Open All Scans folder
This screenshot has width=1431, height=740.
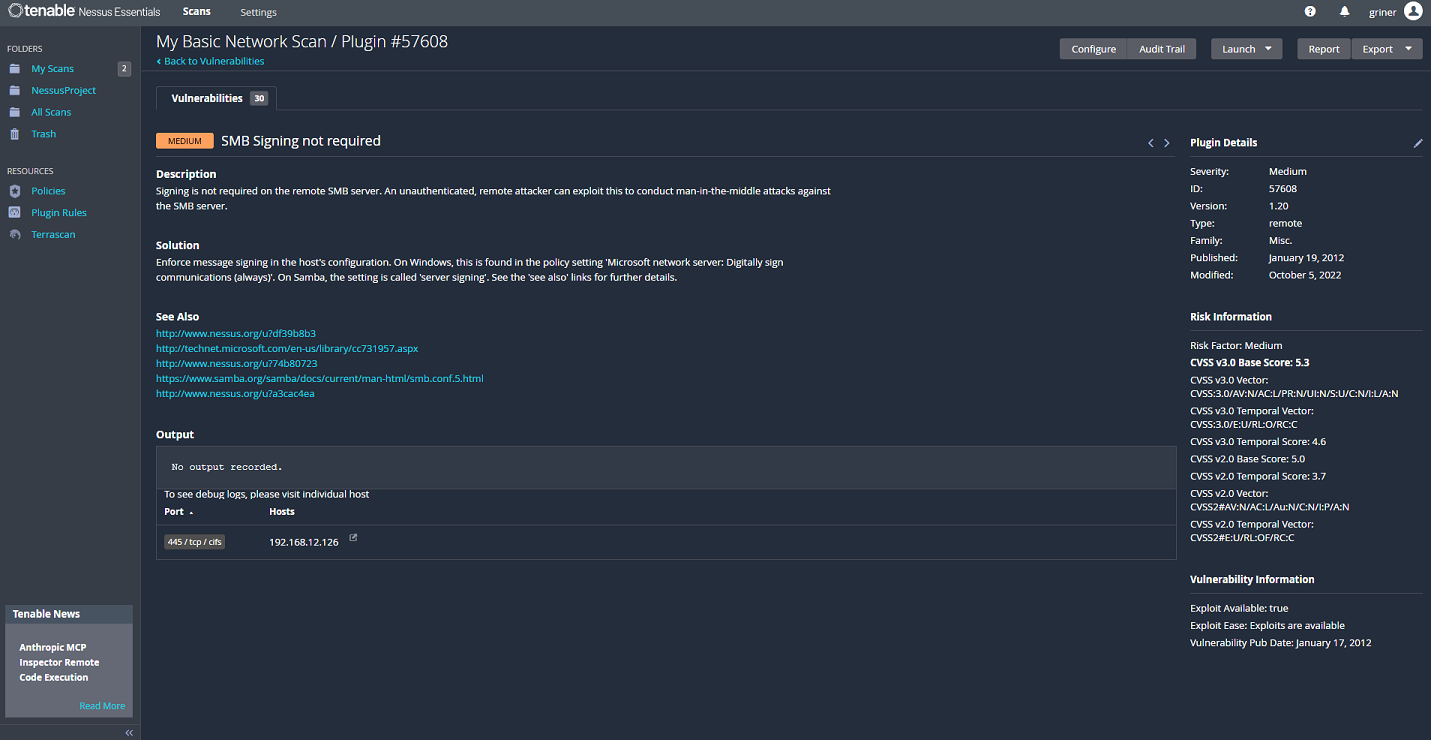[x=51, y=112]
